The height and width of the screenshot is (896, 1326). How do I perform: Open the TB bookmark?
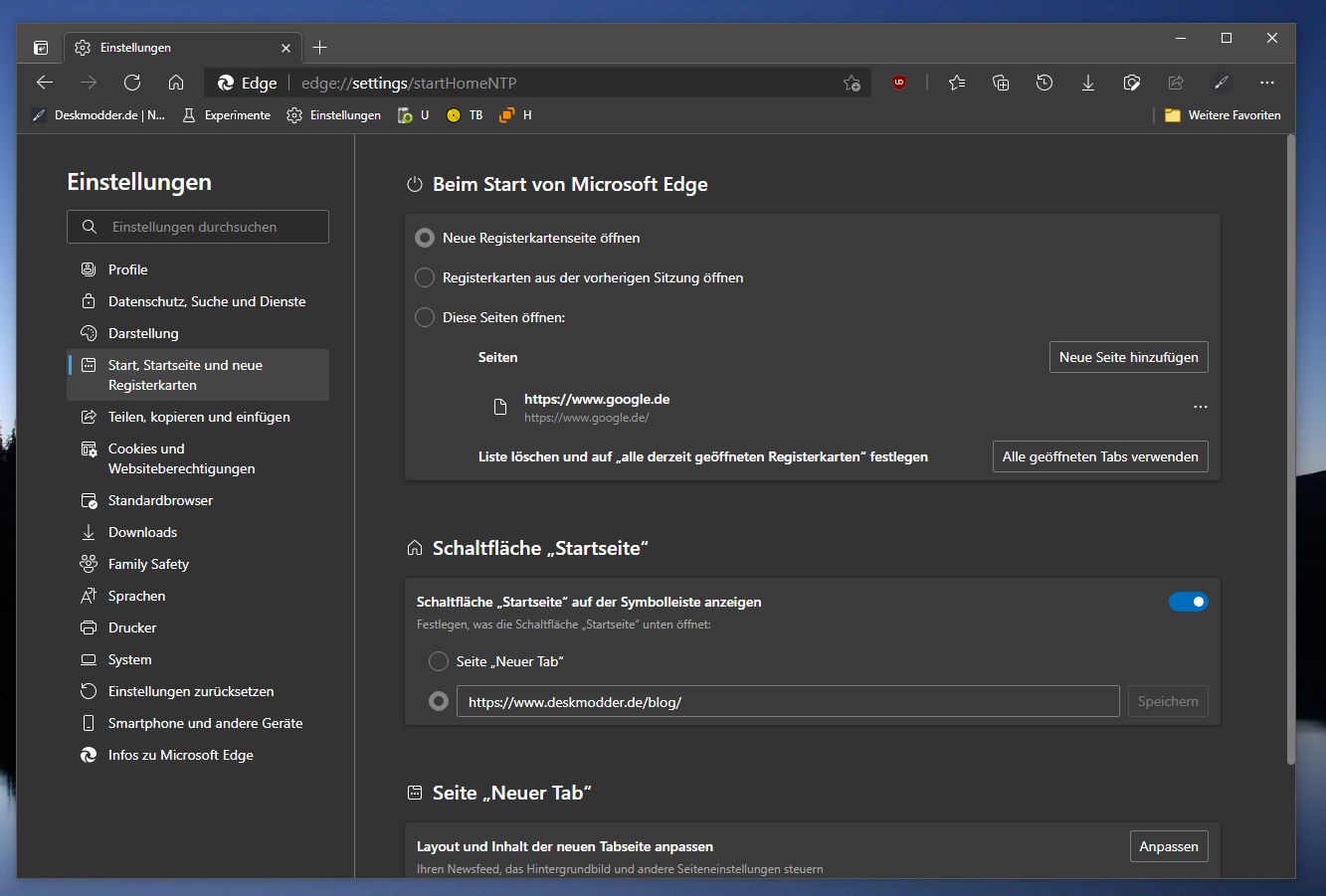point(465,115)
